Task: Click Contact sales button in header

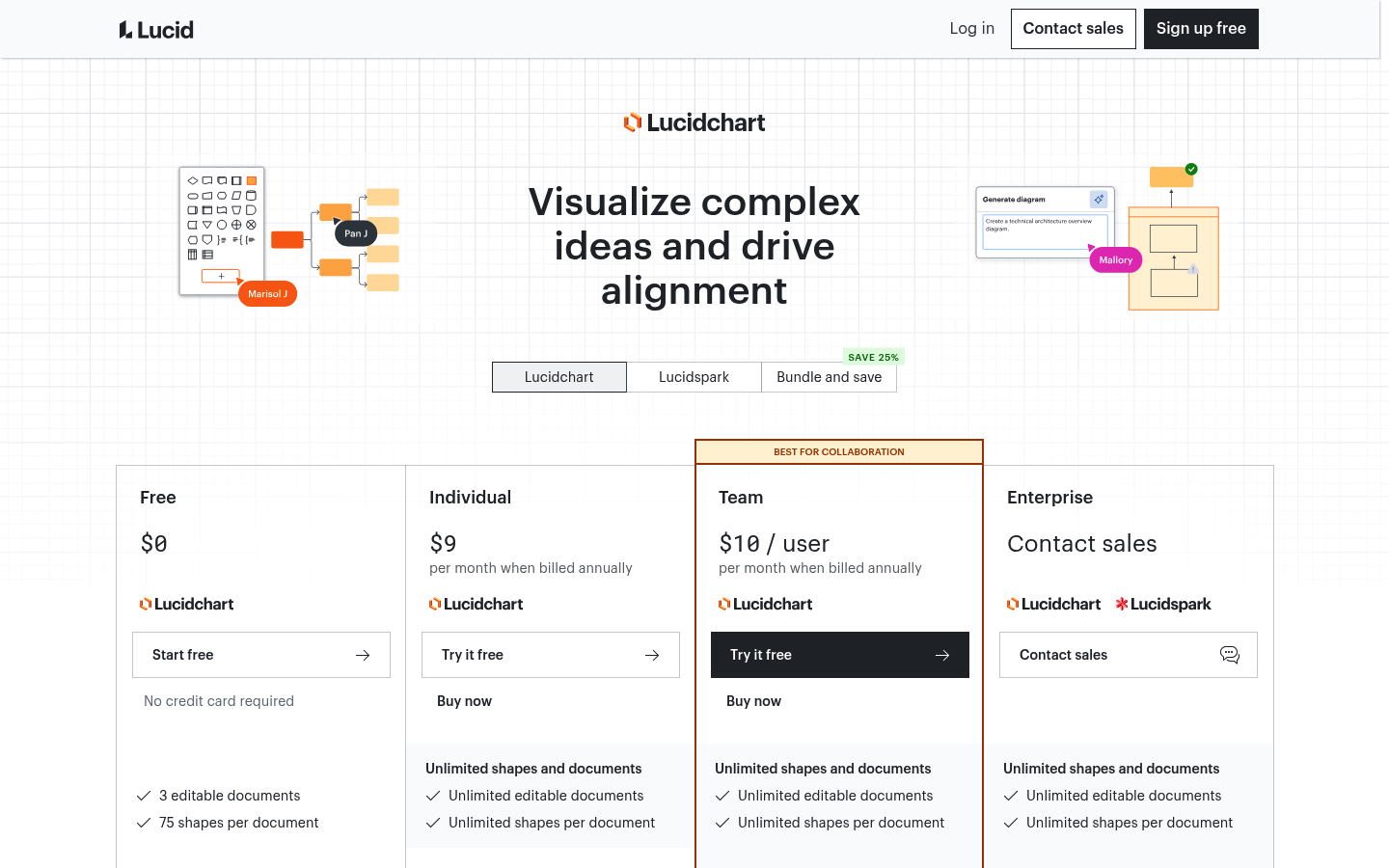Action: [1074, 29]
